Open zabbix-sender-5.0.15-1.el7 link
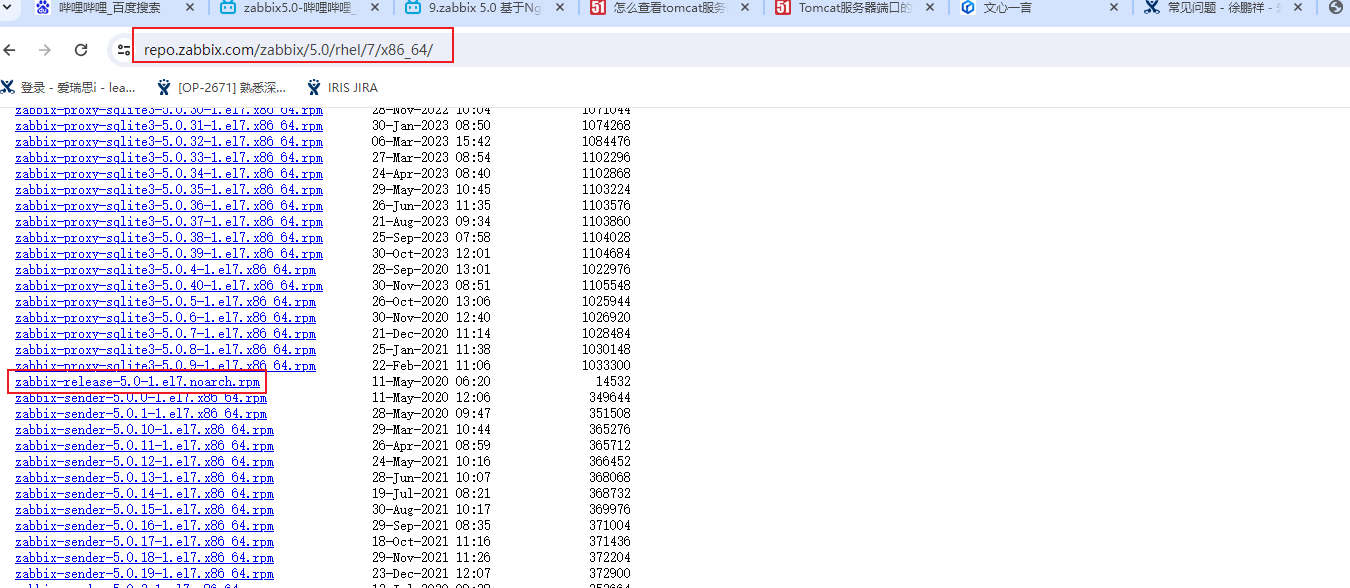 pyautogui.click(x=144, y=510)
